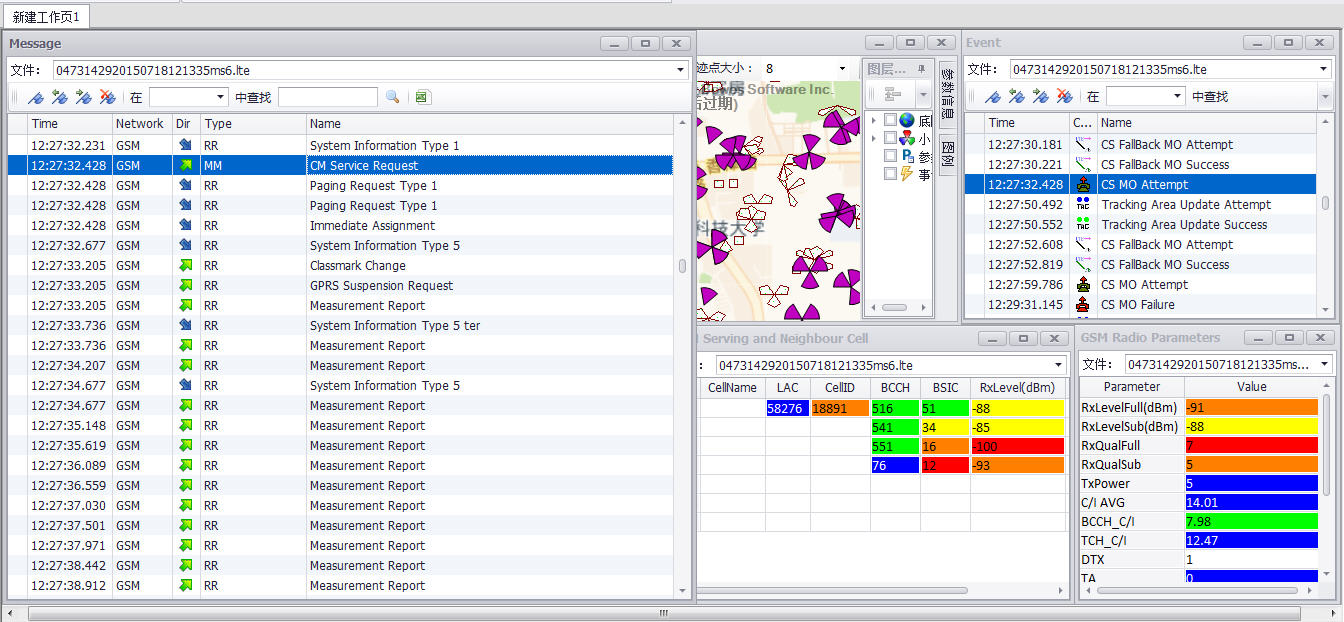Click direction arrow icon of Immediate Assignment row
Viewport: 1344px width, 622px height.
(185, 226)
